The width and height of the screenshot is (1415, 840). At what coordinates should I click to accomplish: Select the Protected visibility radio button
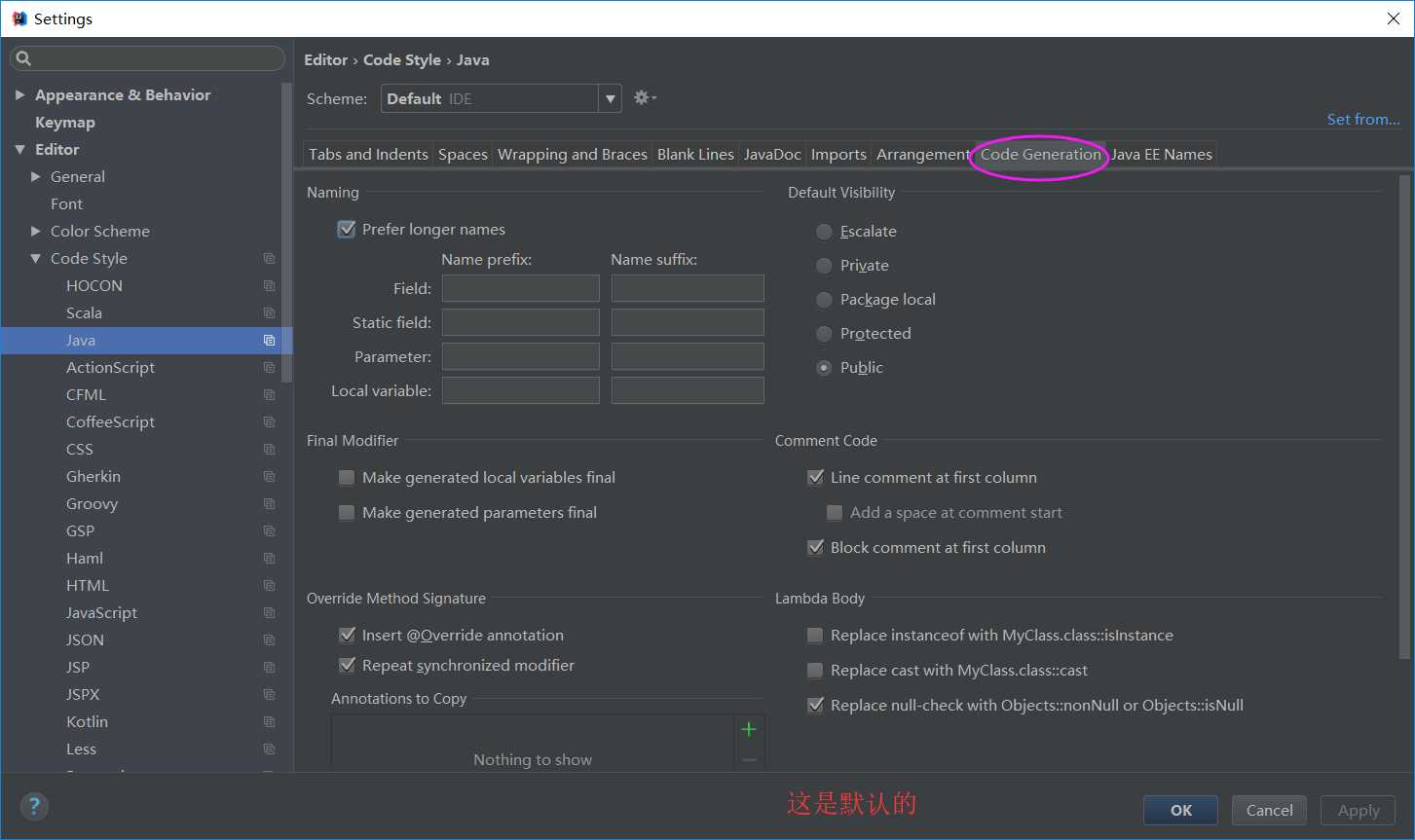824,333
